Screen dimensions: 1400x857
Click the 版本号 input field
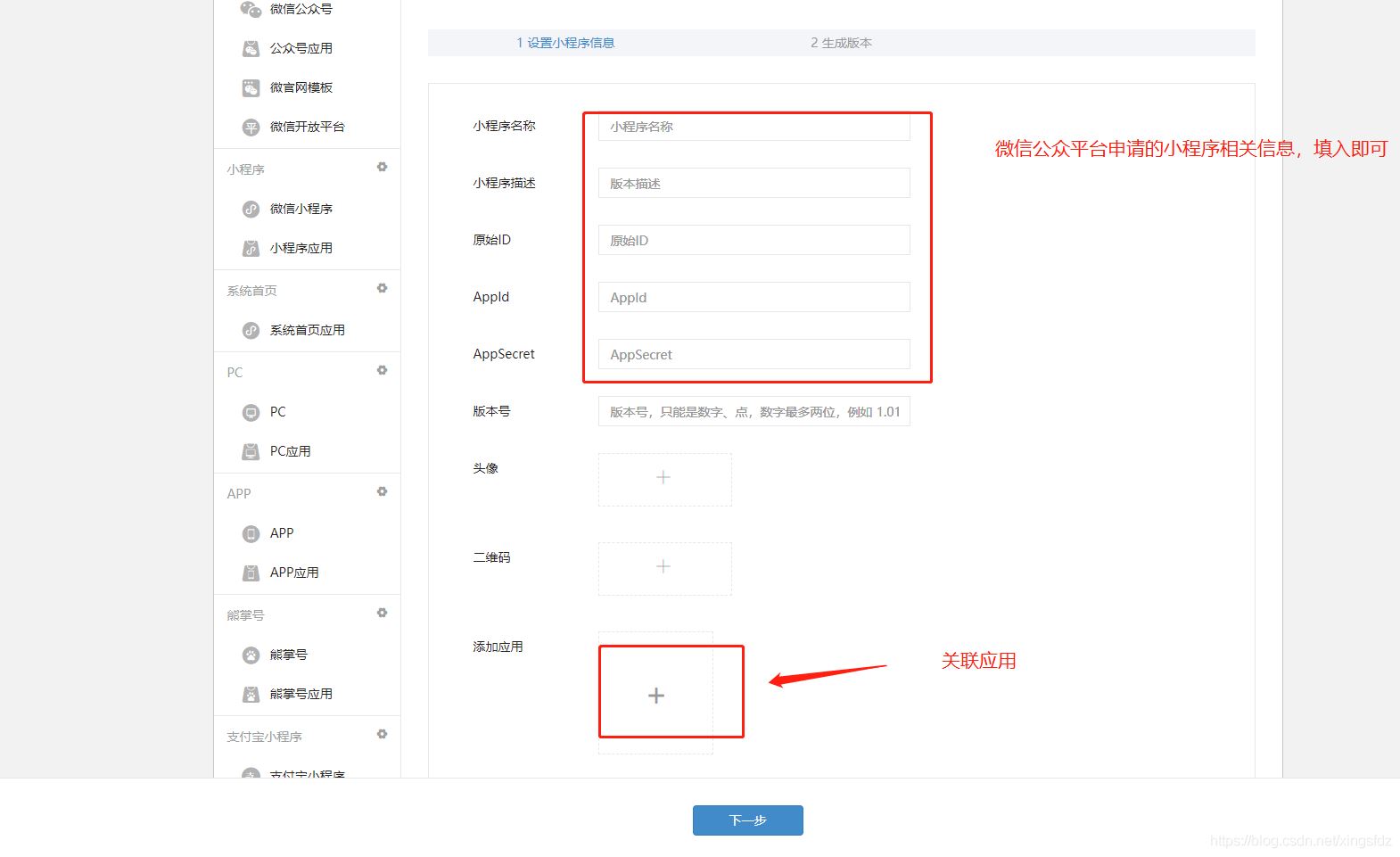click(754, 412)
